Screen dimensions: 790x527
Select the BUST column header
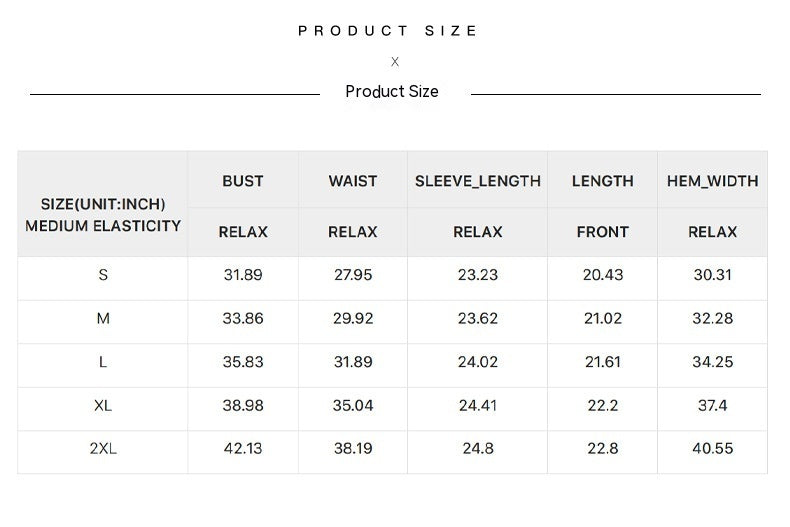[x=243, y=181]
